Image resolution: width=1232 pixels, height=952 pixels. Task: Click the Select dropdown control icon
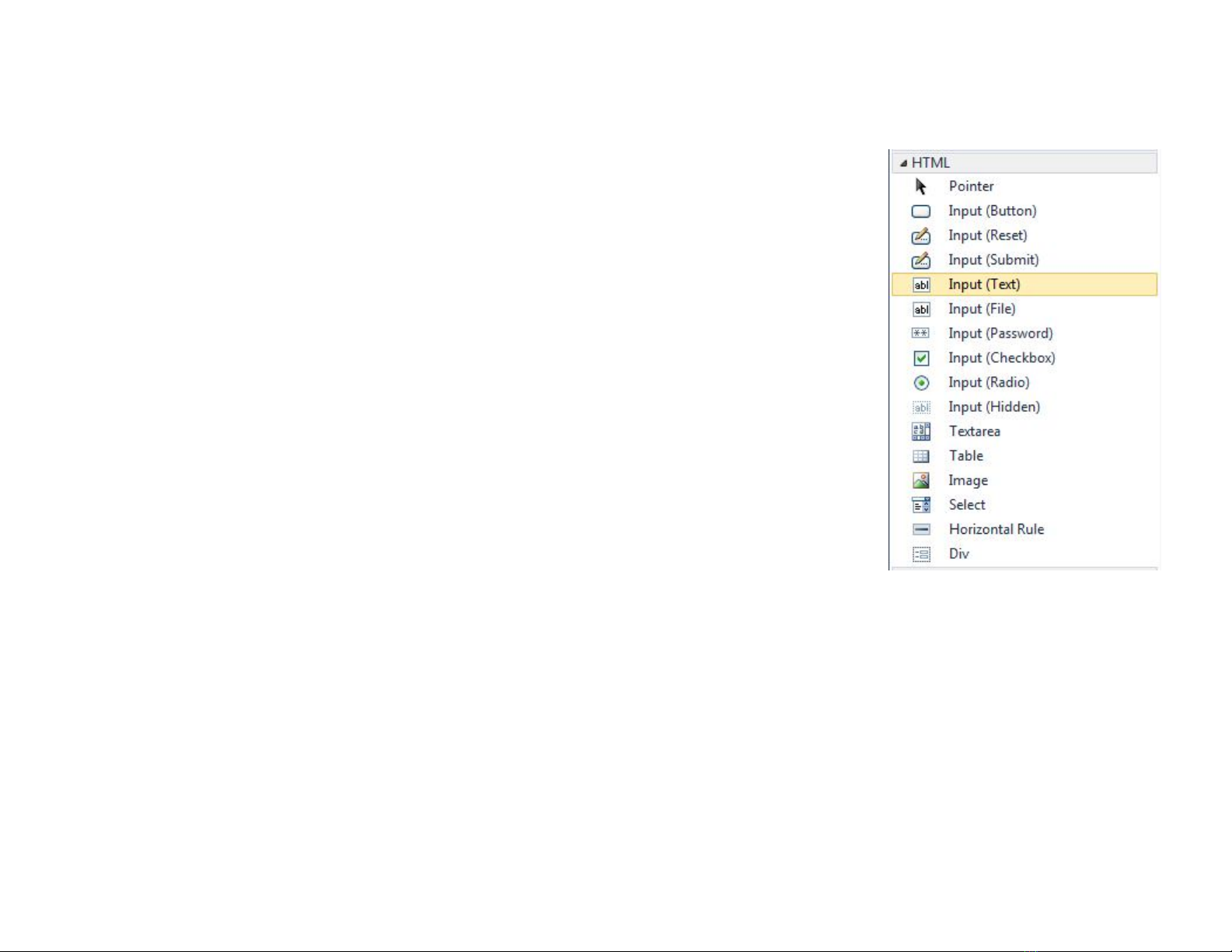click(921, 505)
